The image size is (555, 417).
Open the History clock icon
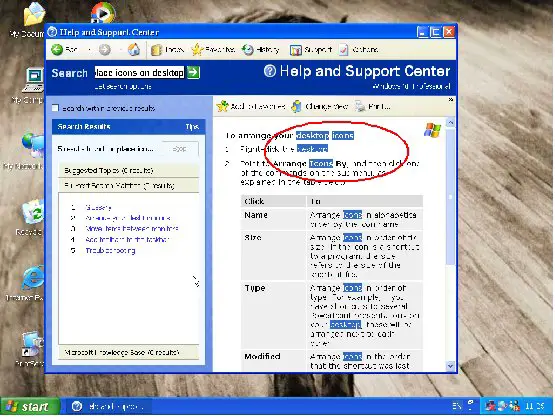tap(247, 50)
